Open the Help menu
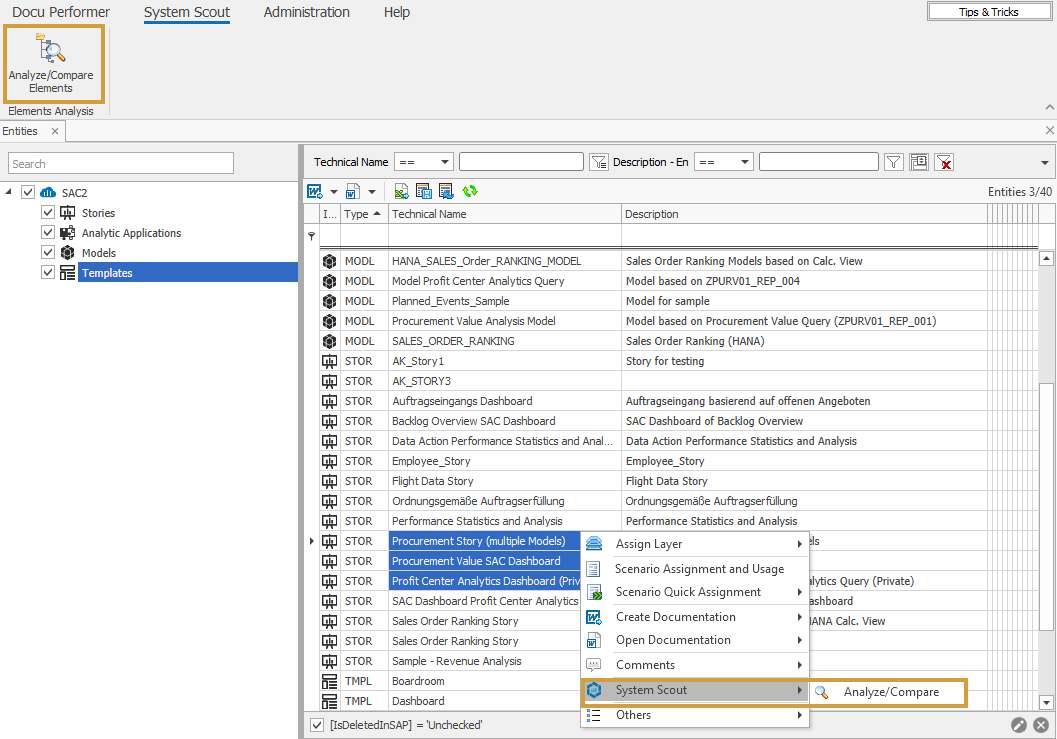The width and height of the screenshot is (1057, 739). pyautogui.click(x=396, y=12)
